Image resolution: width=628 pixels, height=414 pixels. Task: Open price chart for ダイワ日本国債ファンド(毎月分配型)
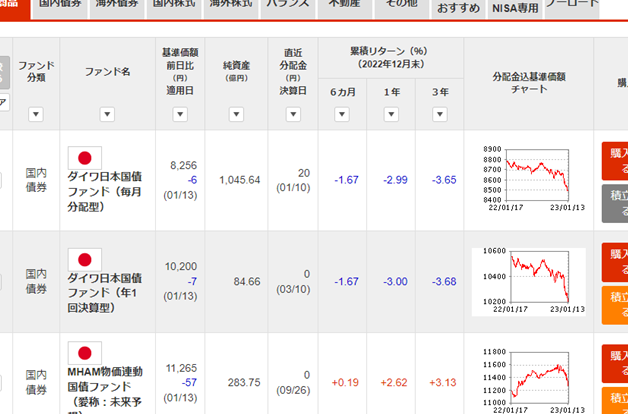click(x=529, y=179)
